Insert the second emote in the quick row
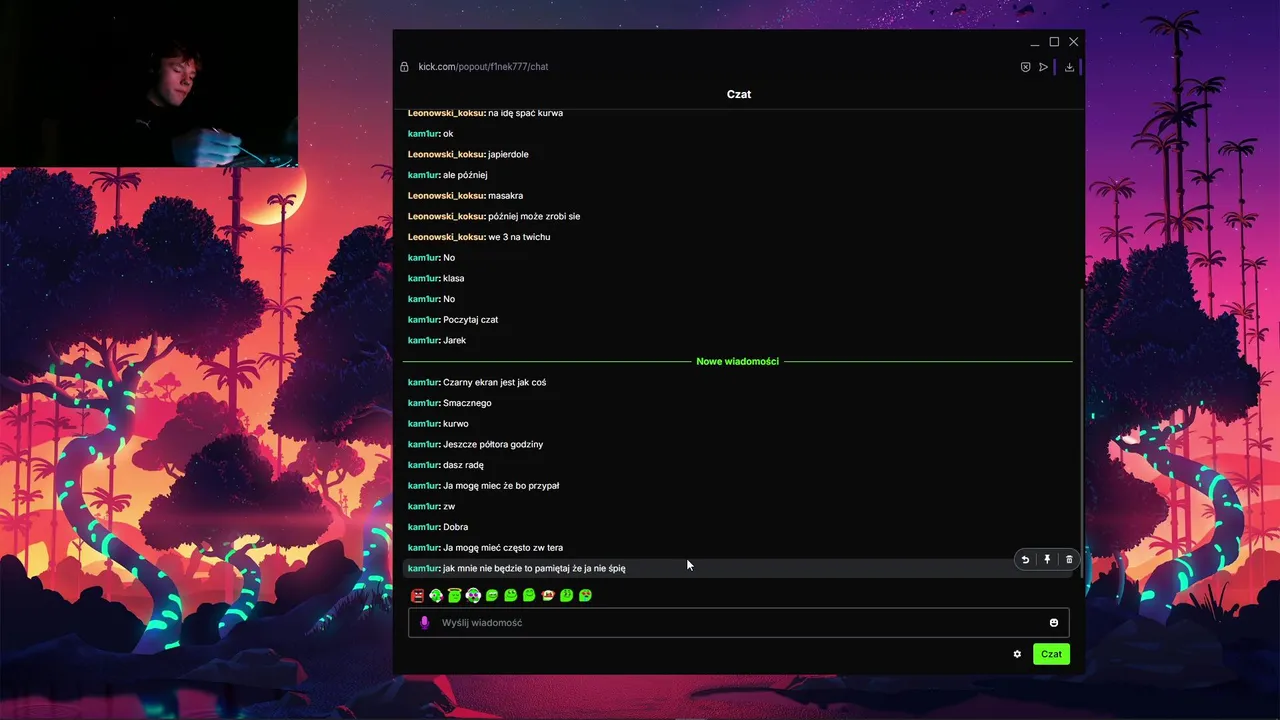The width and height of the screenshot is (1280, 720). (x=436, y=595)
